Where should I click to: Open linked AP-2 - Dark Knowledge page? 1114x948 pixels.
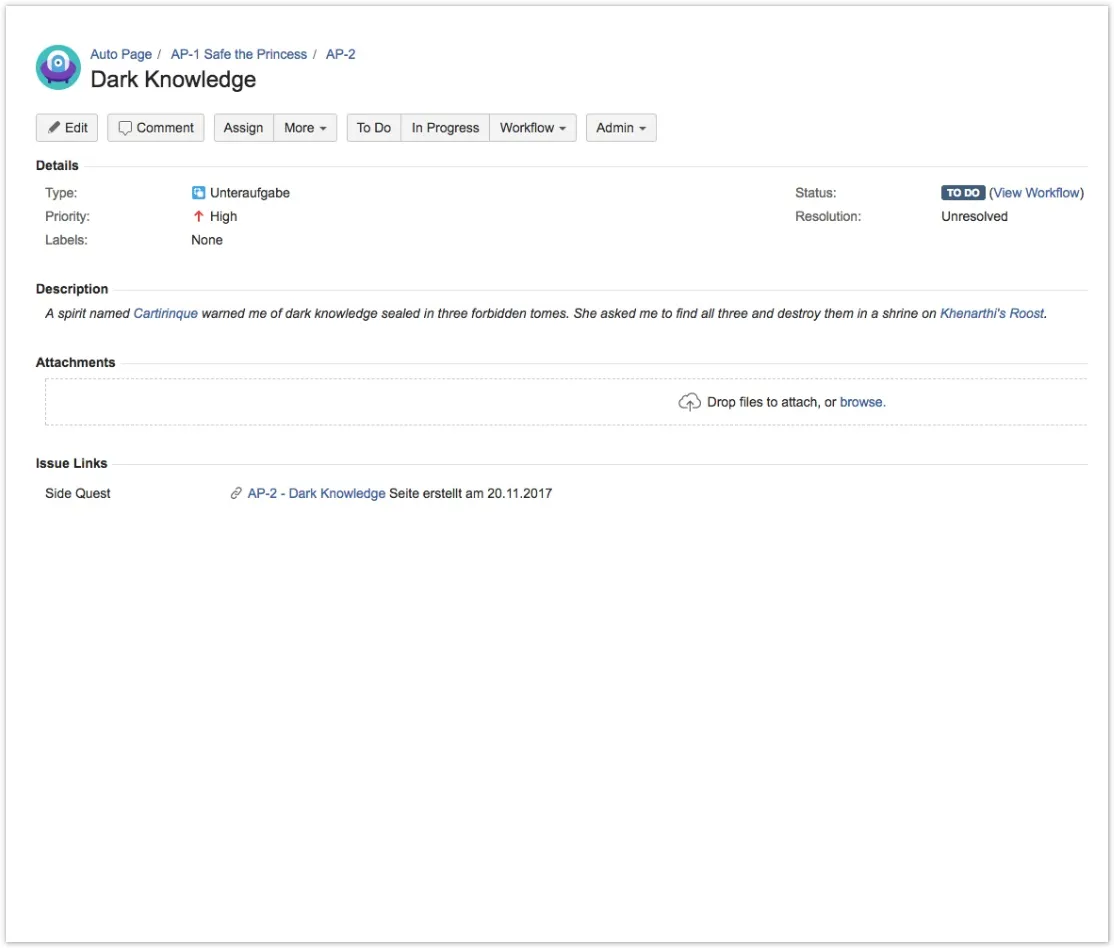tap(316, 493)
